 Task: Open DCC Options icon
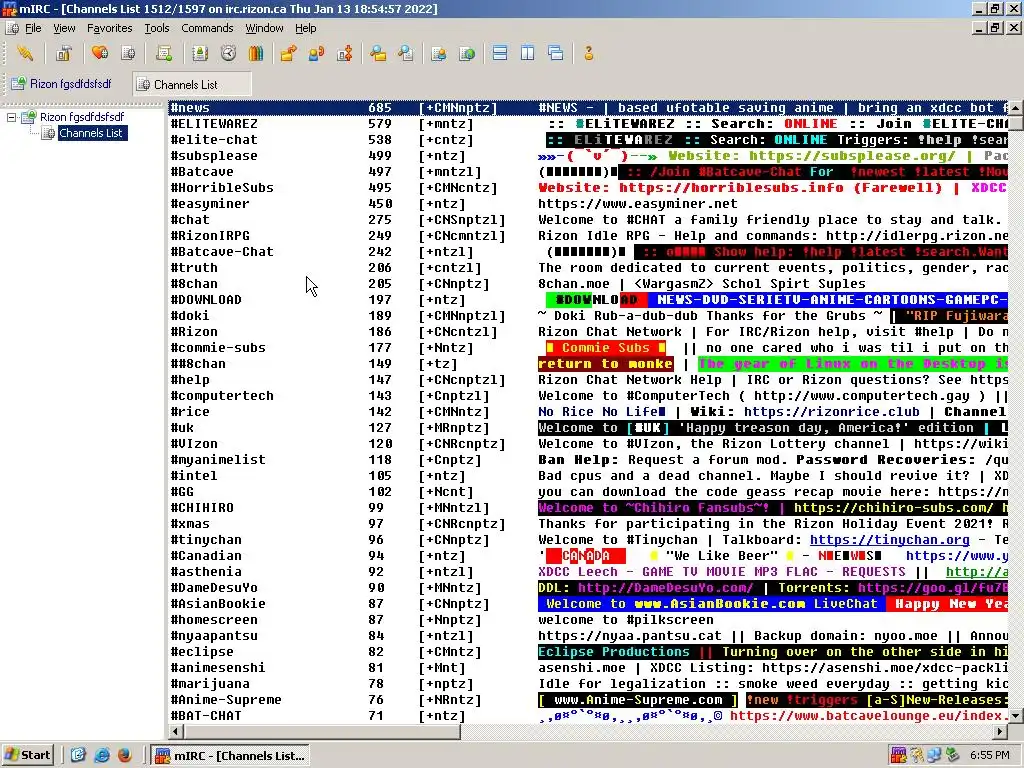pyautogui.click(x=344, y=53)
